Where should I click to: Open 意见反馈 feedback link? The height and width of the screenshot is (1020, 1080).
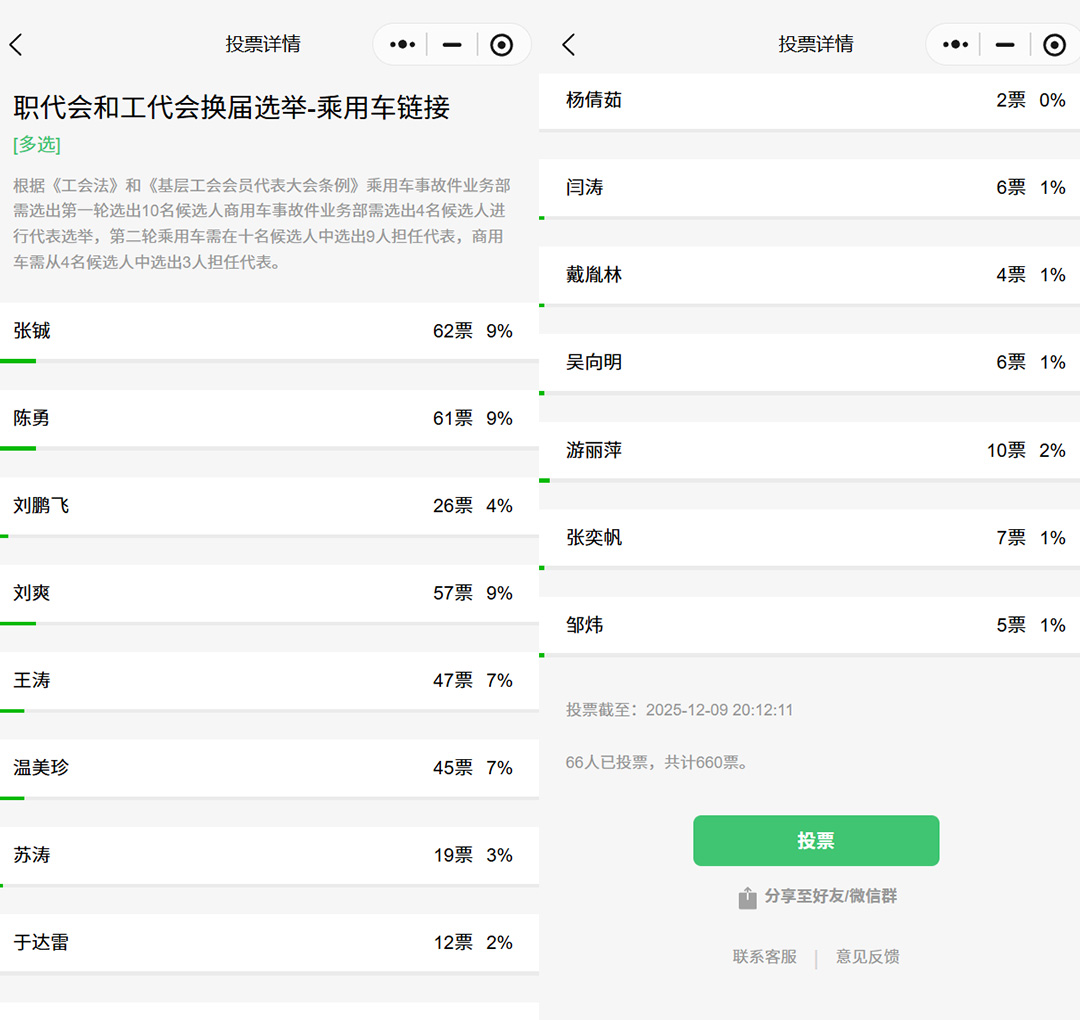tap(867, 957)
